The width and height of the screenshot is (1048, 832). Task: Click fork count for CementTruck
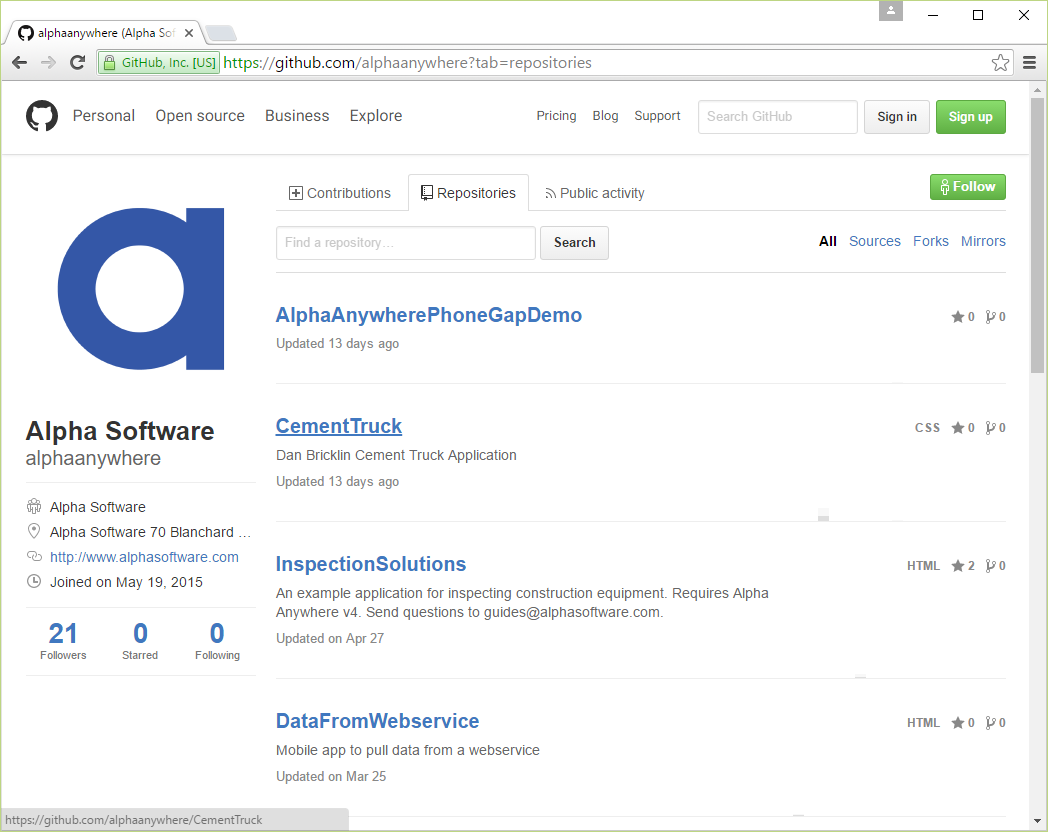pos(996,428)
